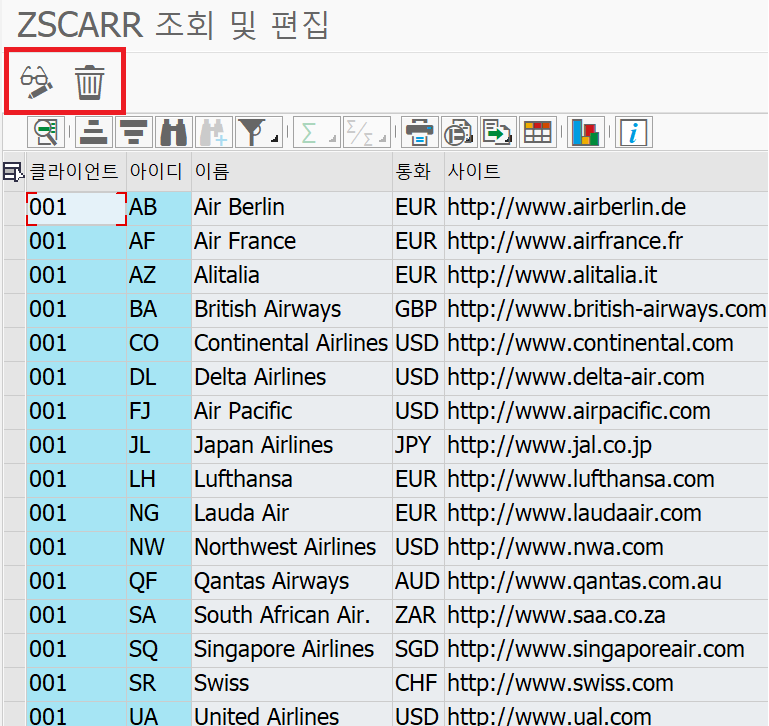Click the Subtotals icon
769x726 pixels.
(360, 132)
